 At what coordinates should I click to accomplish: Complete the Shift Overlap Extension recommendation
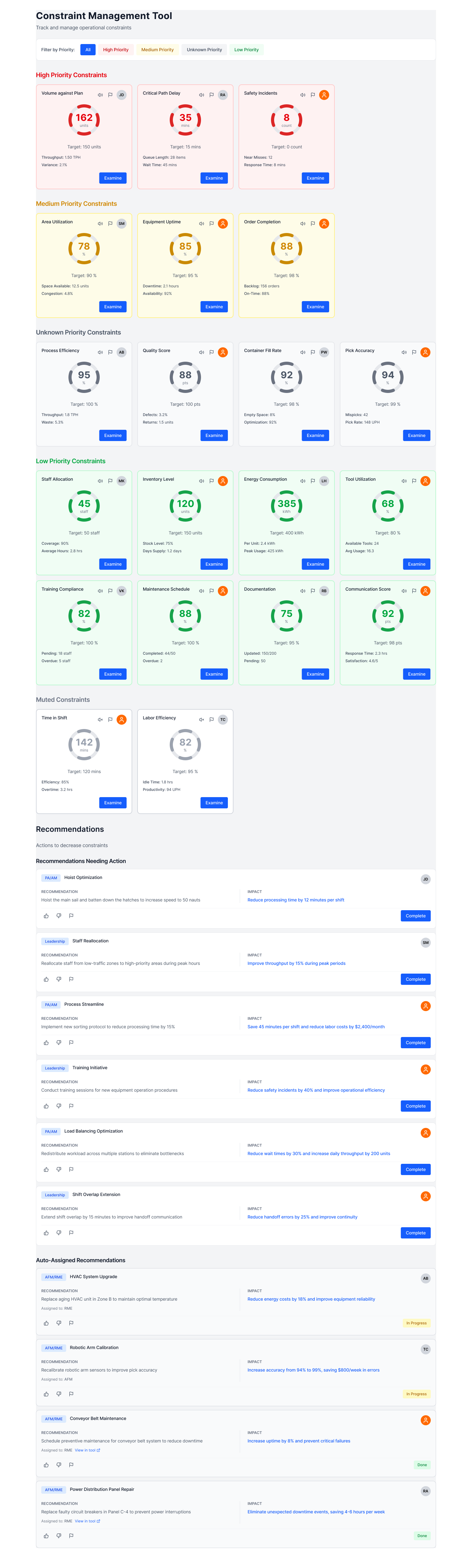click(416, 1233)
